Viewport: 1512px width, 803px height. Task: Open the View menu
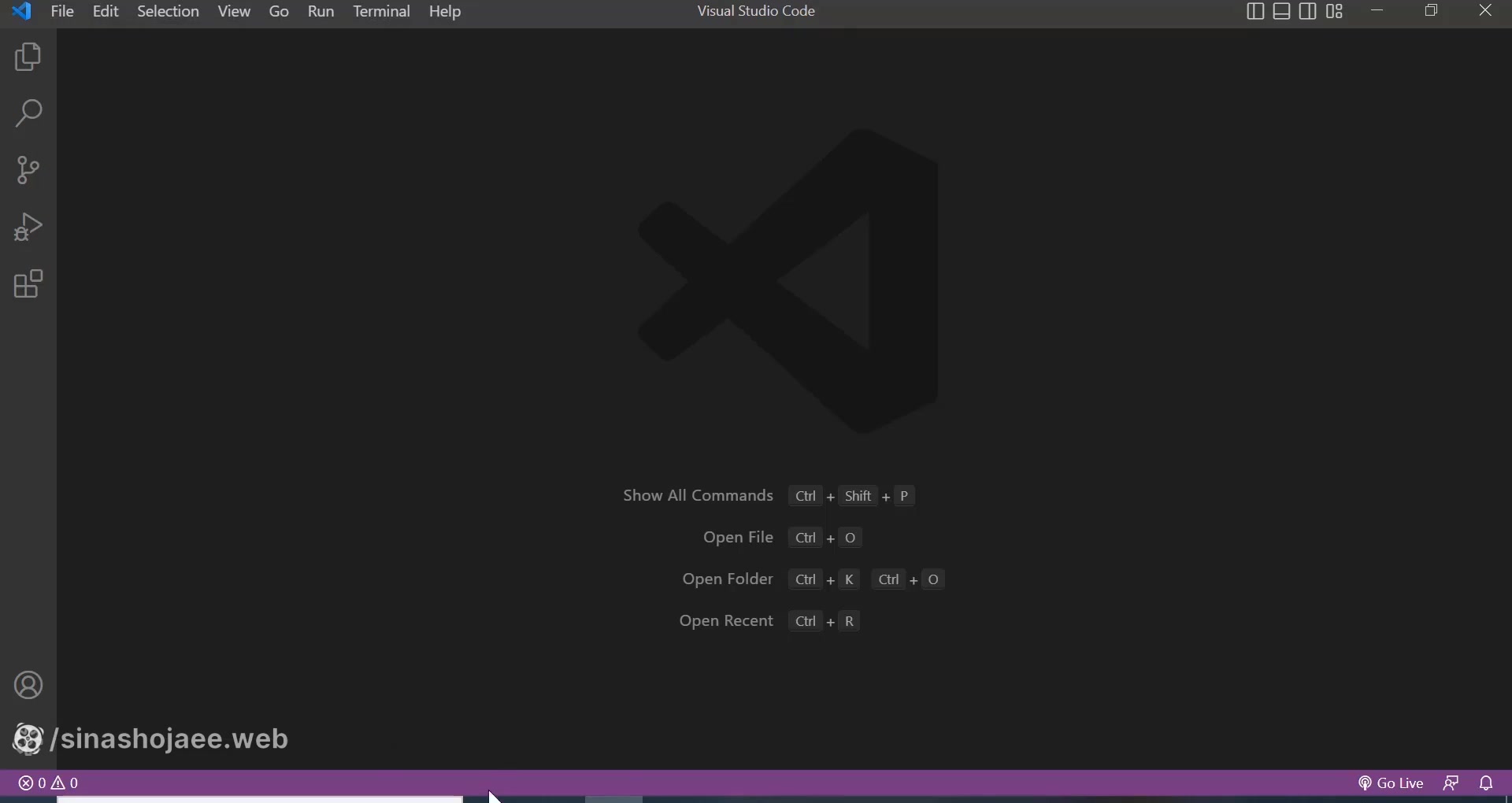pyautogui.click(x=234, y=12)
